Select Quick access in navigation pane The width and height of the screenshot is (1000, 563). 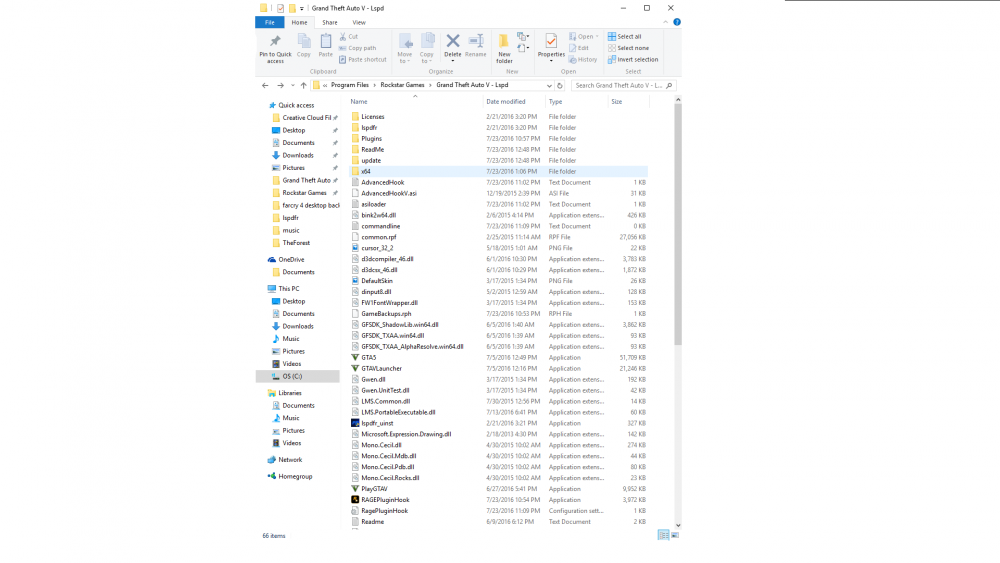296,105
